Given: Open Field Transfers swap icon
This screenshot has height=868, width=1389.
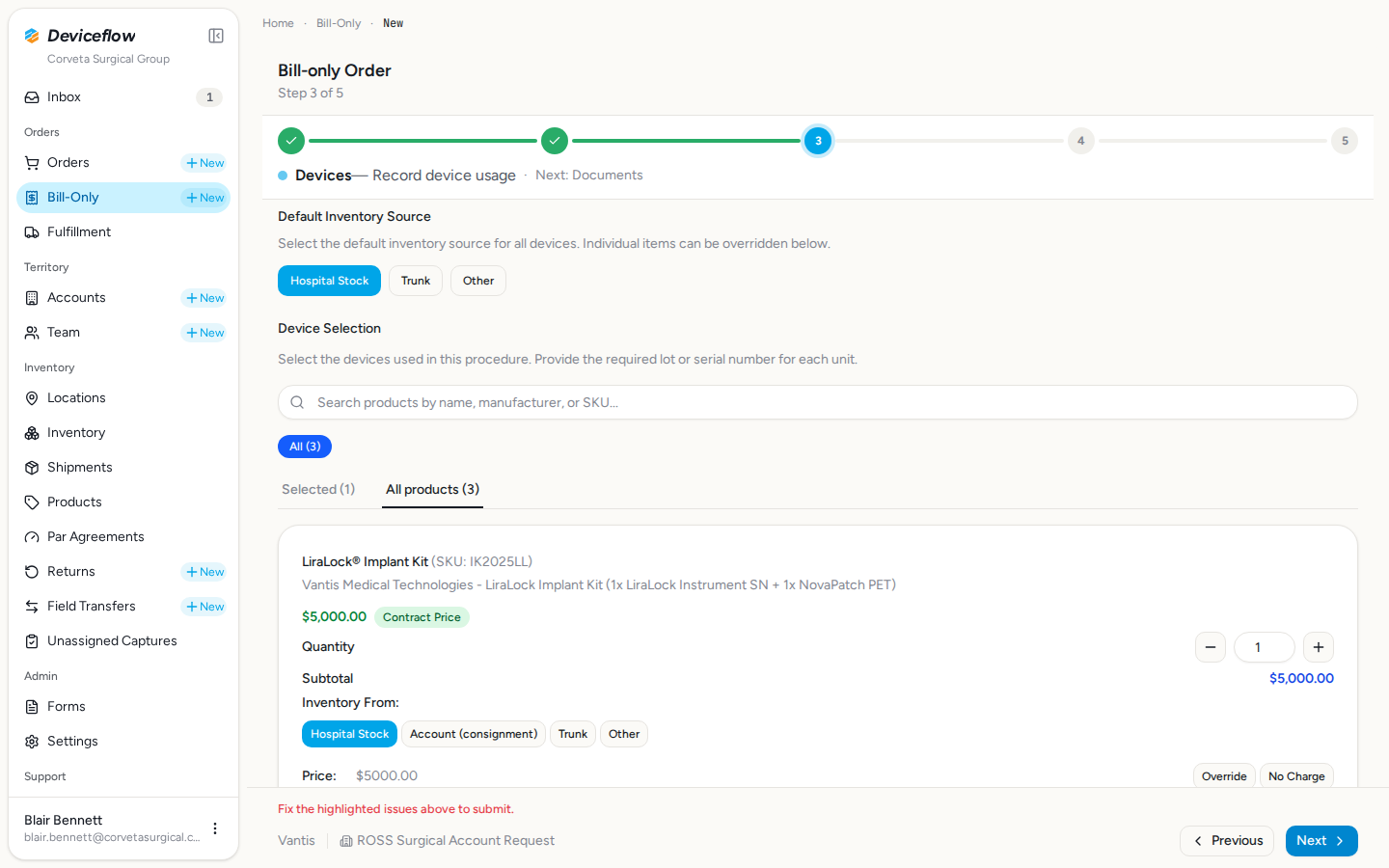Looking at the screenshot, I should [x=32, y=607].
